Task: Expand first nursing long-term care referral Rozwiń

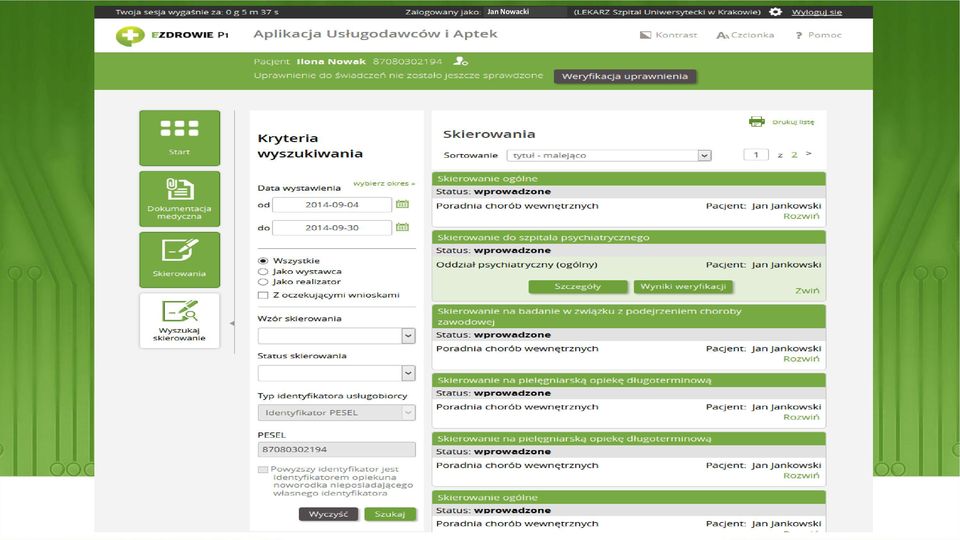Action: point(801,417)
